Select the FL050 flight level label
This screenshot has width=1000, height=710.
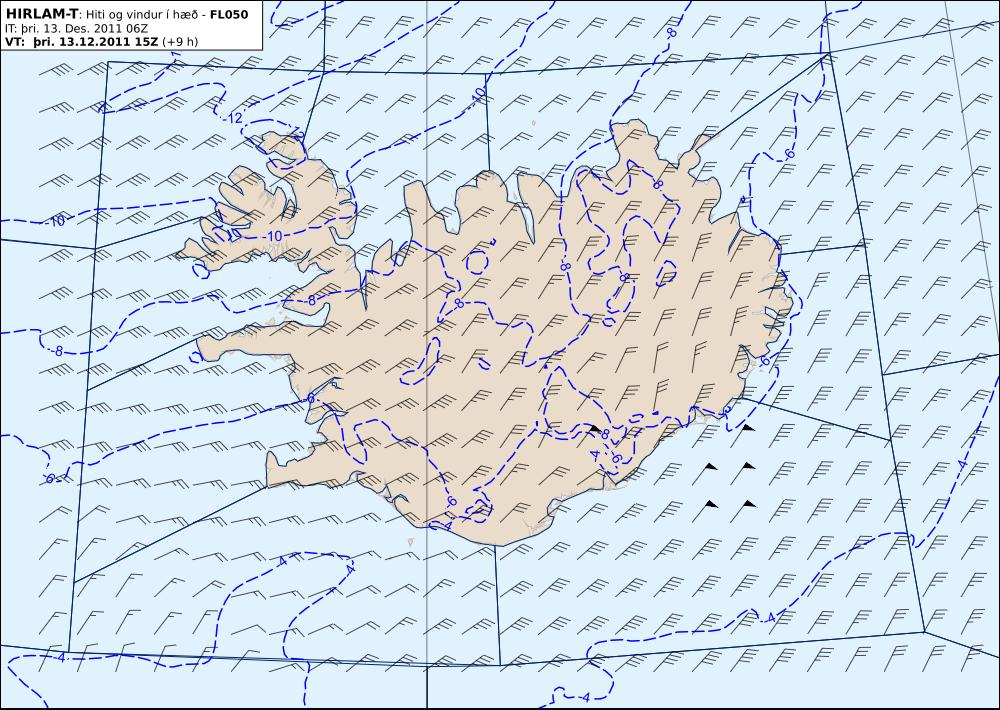229,14
